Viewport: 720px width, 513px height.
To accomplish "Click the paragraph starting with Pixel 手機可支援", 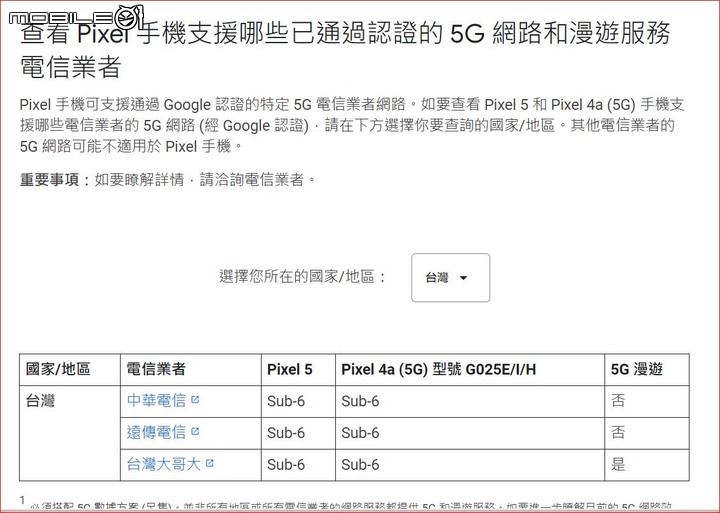I will click(352, 125).
